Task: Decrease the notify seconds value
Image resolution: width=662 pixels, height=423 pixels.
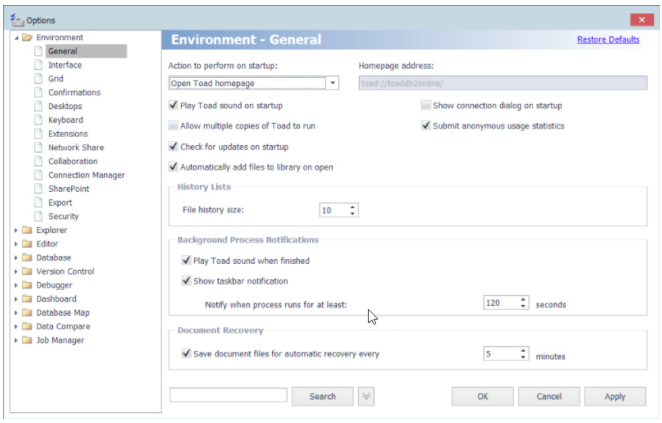Action: pyautogui.click(x=523, y=306)
